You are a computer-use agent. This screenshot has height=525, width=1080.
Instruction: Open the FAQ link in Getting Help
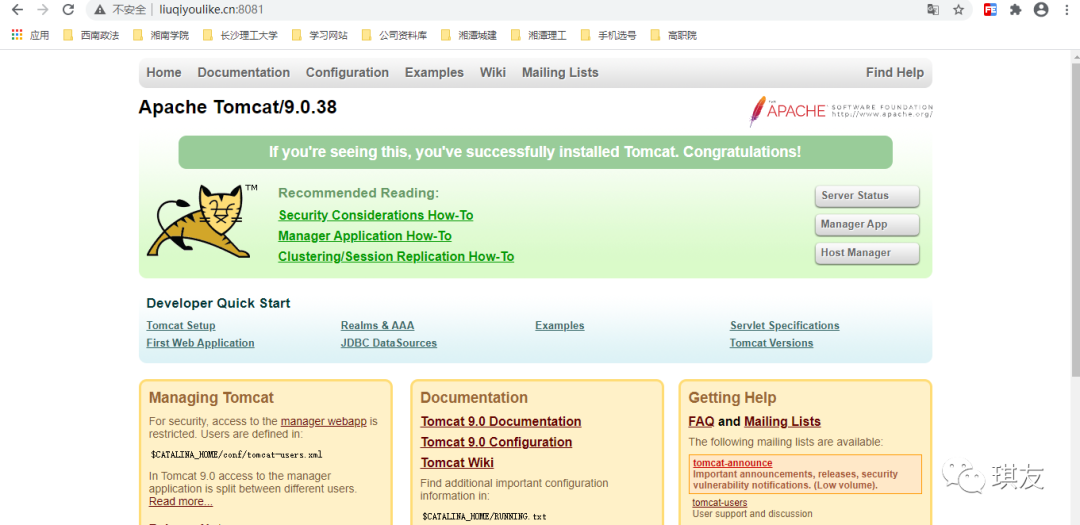tap(701, 422)
